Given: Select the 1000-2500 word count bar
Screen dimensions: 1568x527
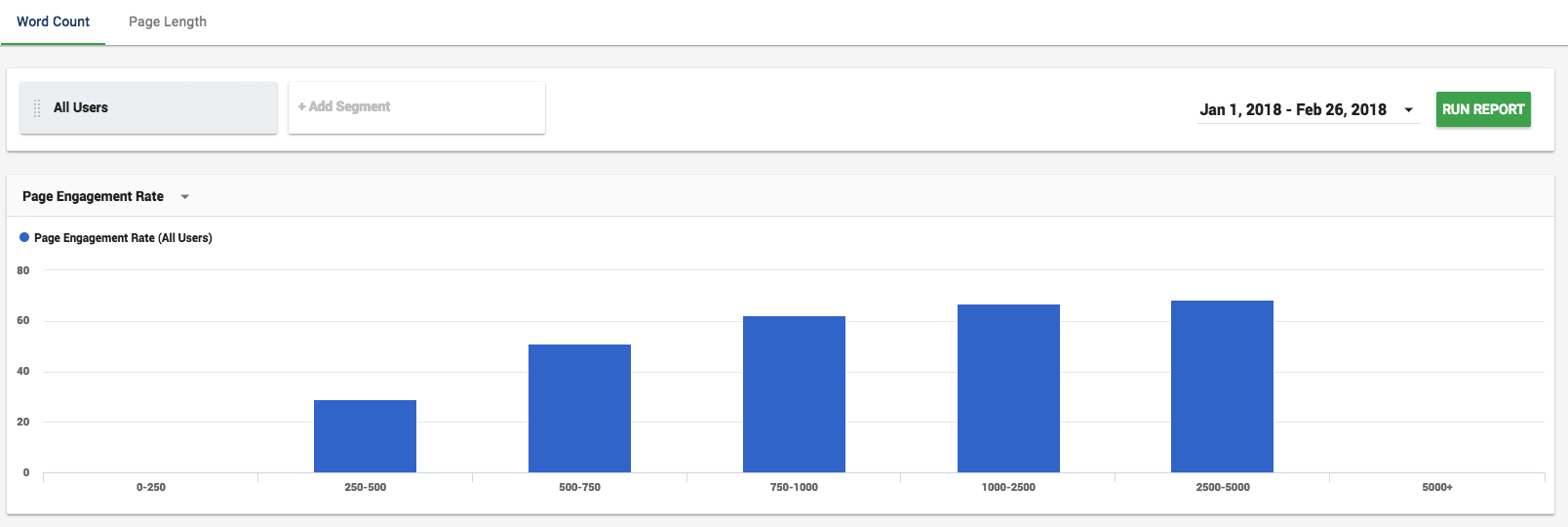Looking at the screenshot, I should [x=1008, y=388].
